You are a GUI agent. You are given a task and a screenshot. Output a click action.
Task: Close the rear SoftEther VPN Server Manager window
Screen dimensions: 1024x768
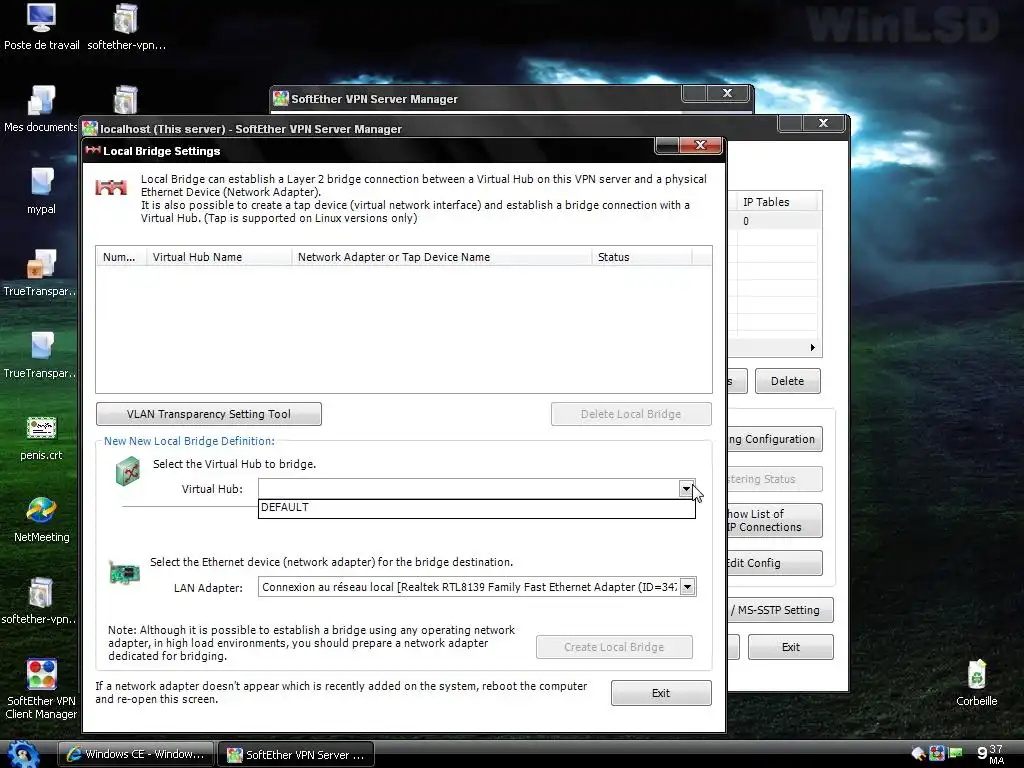tap(727, 94)
